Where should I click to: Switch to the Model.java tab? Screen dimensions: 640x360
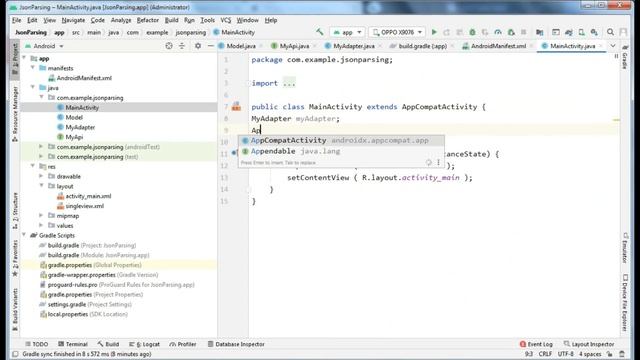pyautogui.click(x=241, y=46)
